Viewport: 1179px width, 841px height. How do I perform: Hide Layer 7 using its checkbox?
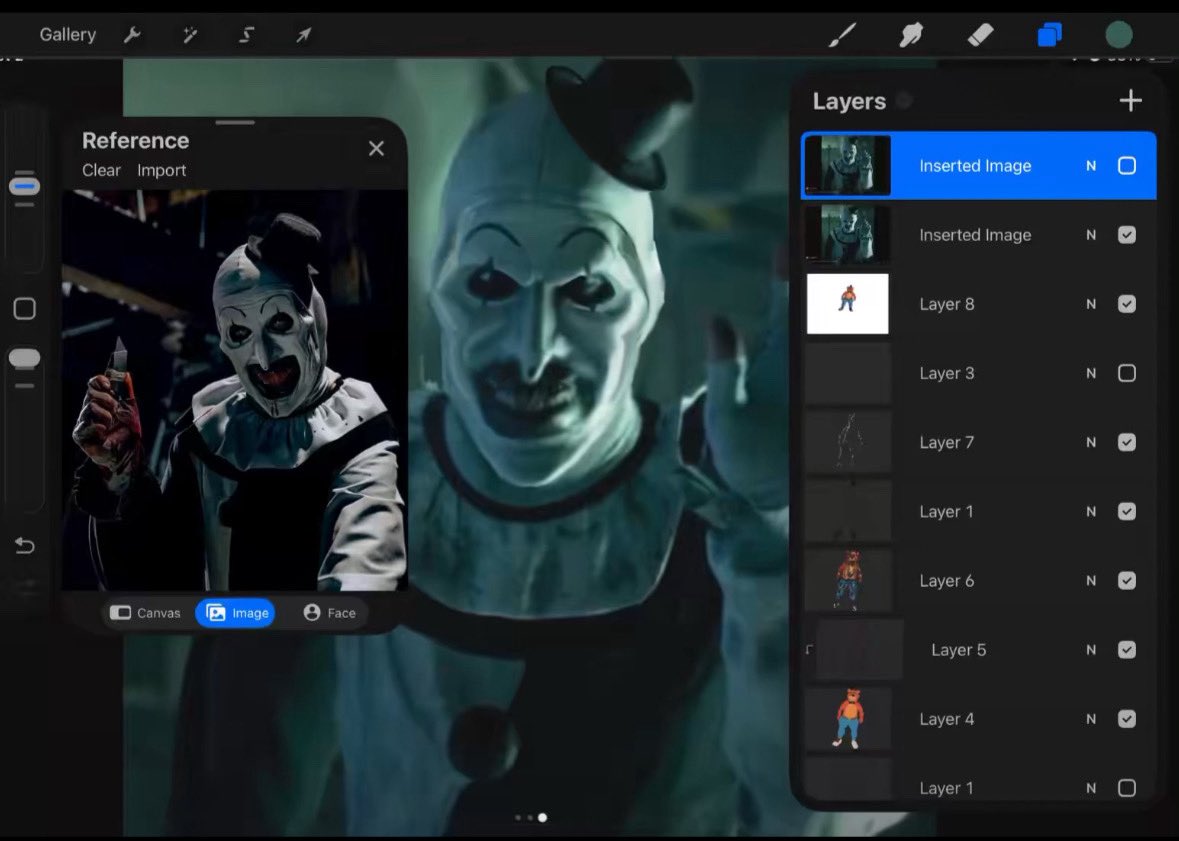1126,442
